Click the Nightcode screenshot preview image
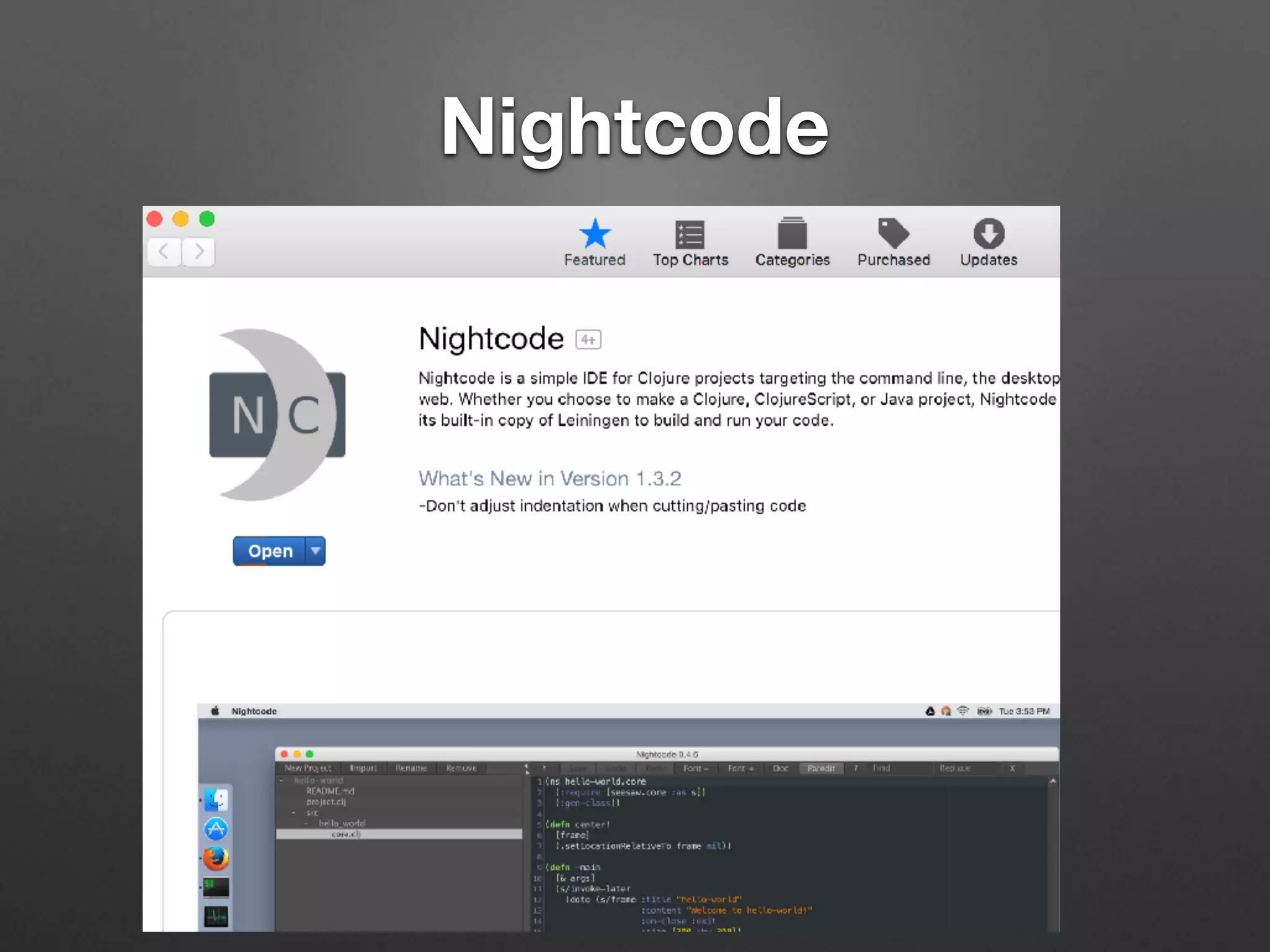The height and width of the screenshot is (952, 1270). click(x=628, y=818)
